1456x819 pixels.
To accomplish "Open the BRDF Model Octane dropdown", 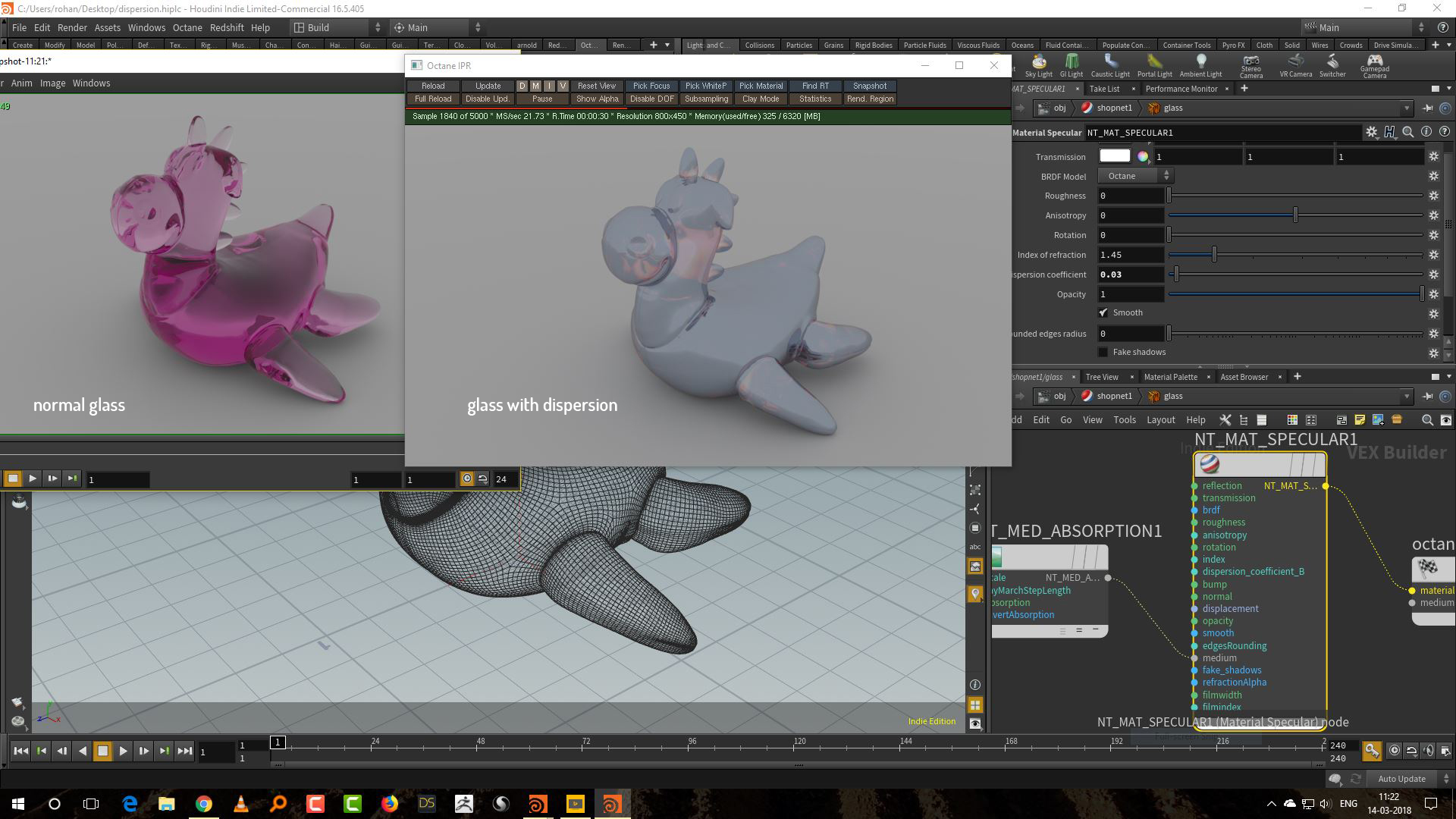I will point(1135,176).
